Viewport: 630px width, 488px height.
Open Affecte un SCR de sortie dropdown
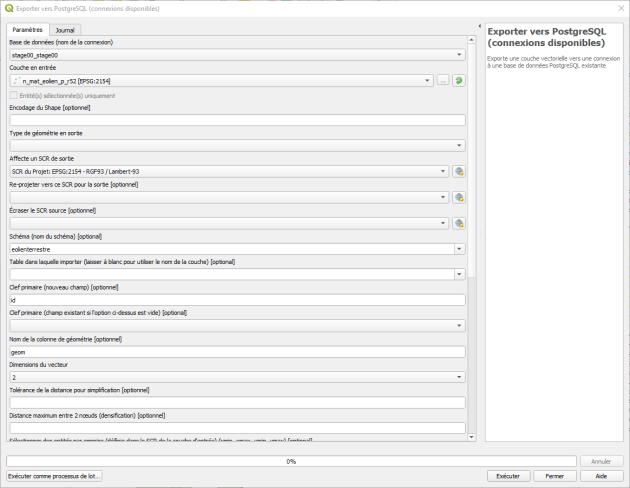[229, 172]
